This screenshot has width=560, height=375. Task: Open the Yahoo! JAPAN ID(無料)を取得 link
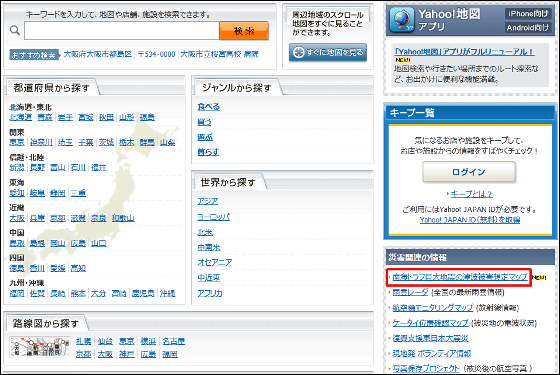(470, 220)
